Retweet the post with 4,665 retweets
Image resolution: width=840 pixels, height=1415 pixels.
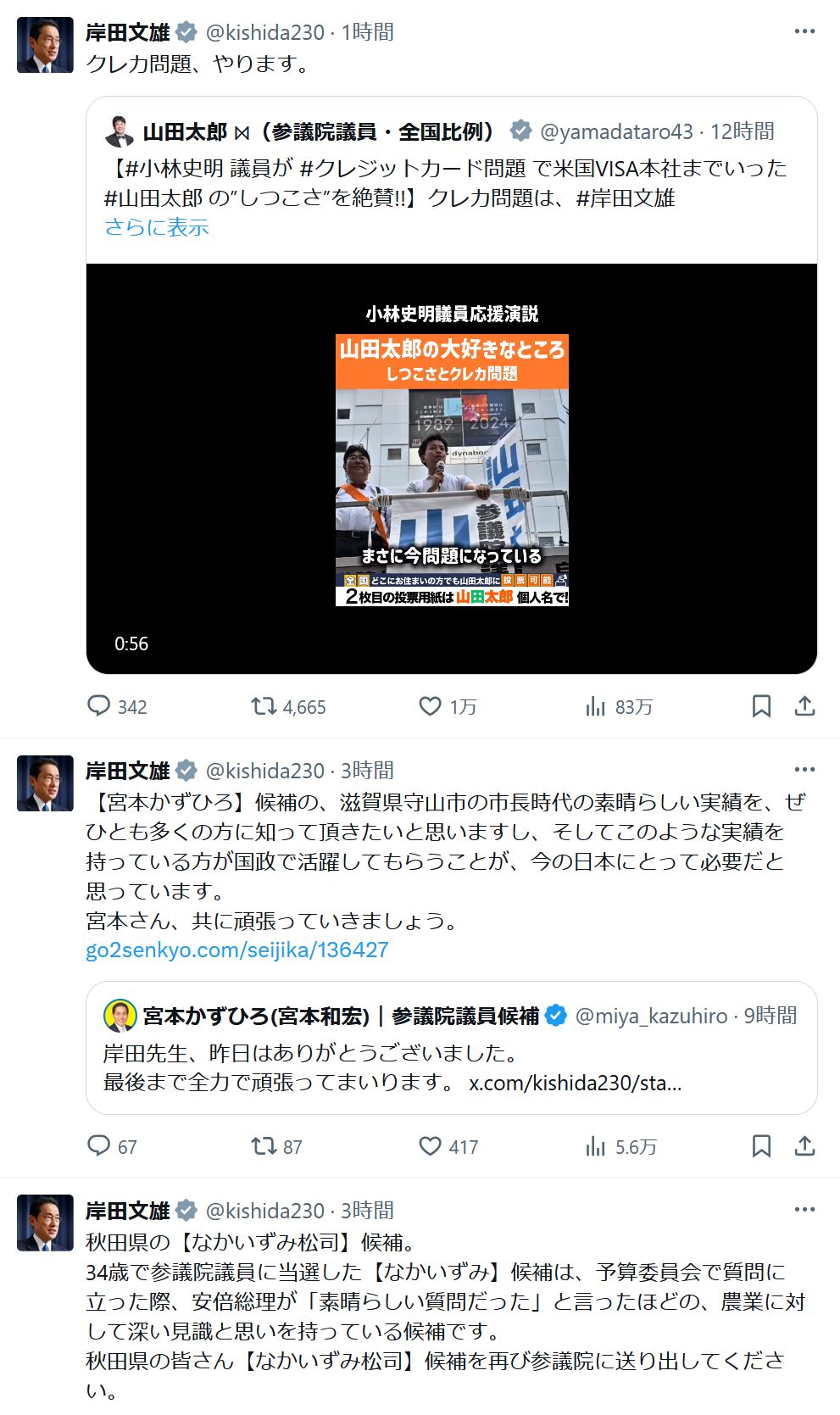tap(264, 706)
